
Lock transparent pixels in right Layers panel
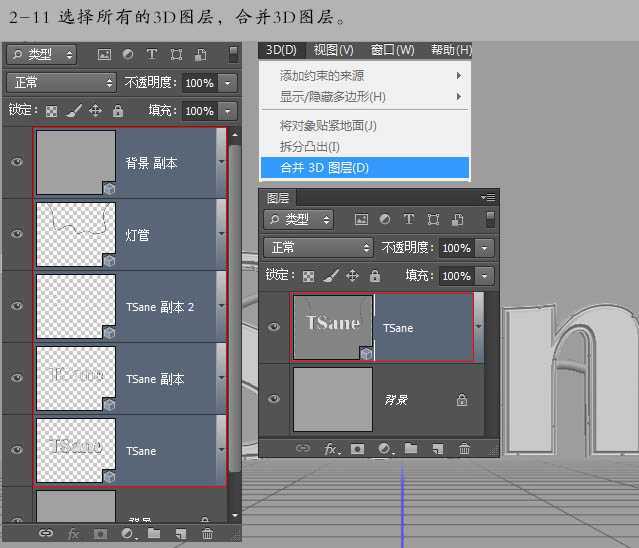click(x=308, y=276)
